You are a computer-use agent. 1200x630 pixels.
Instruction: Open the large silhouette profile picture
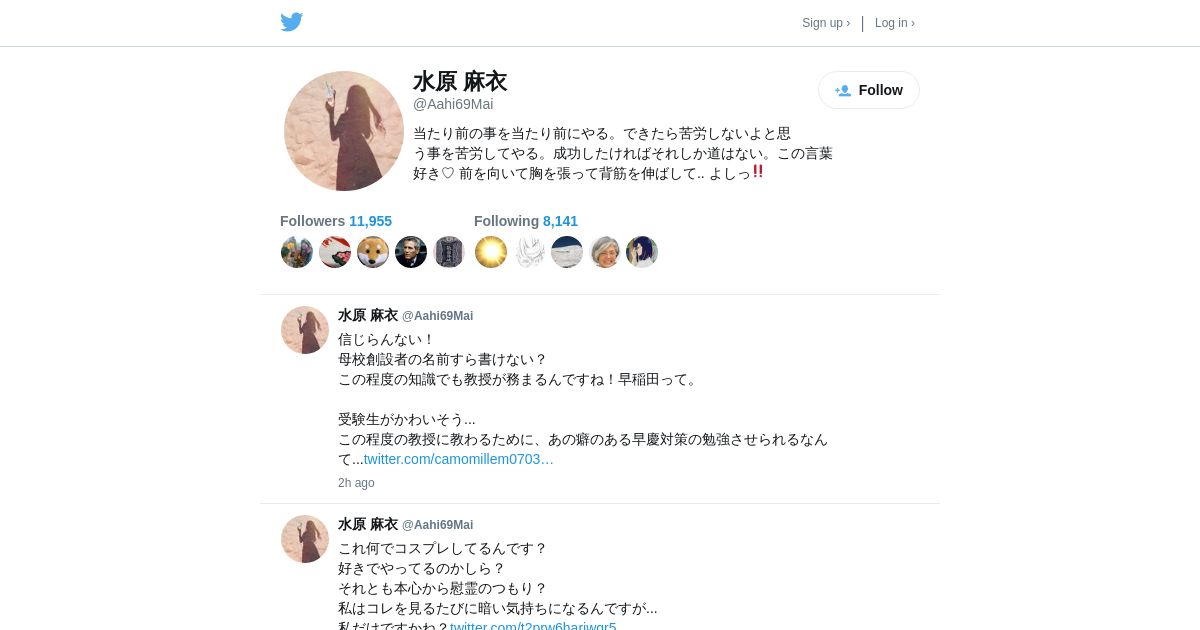(x=344, y=131)
